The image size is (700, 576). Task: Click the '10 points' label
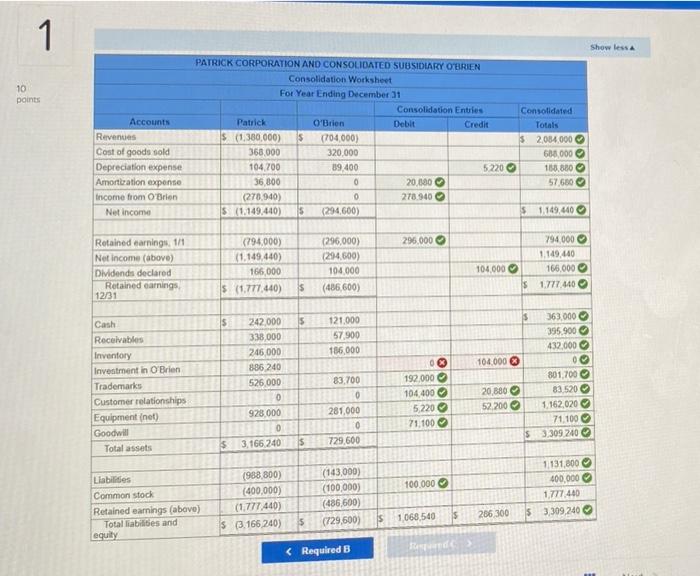(28, 94)
